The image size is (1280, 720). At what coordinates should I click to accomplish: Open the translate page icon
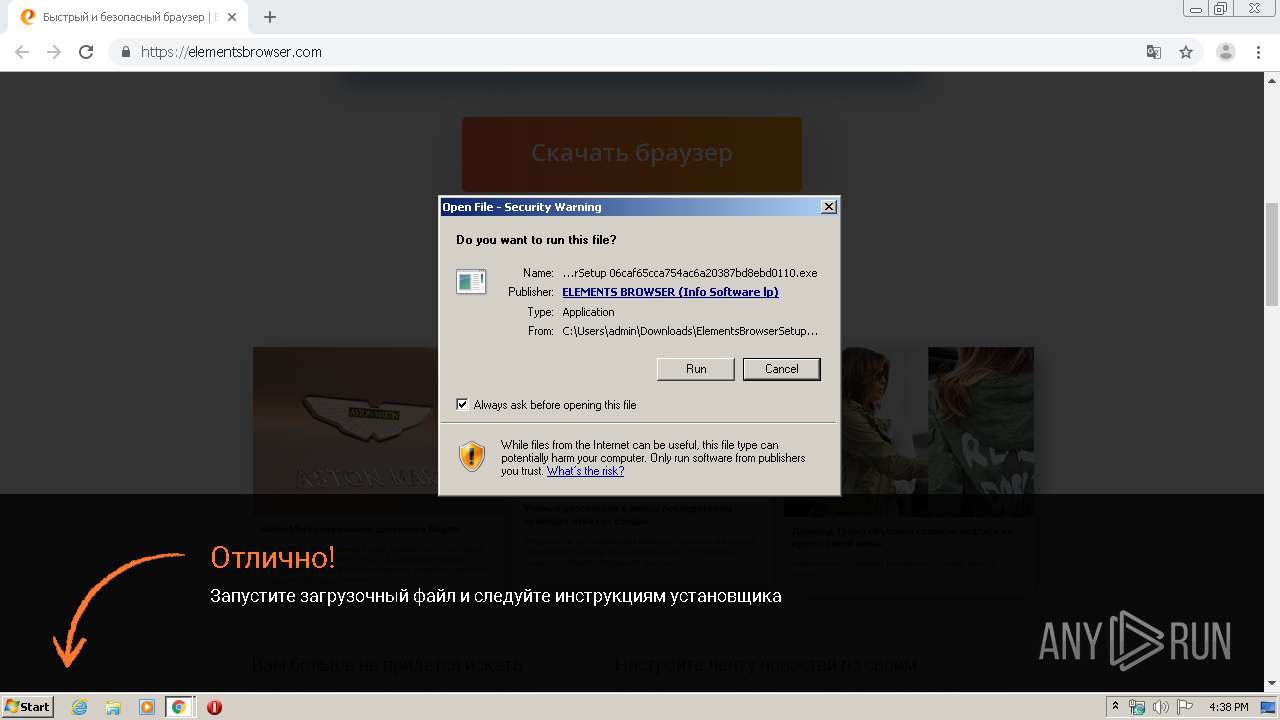pyautogui.click(x=1154, y=52)
